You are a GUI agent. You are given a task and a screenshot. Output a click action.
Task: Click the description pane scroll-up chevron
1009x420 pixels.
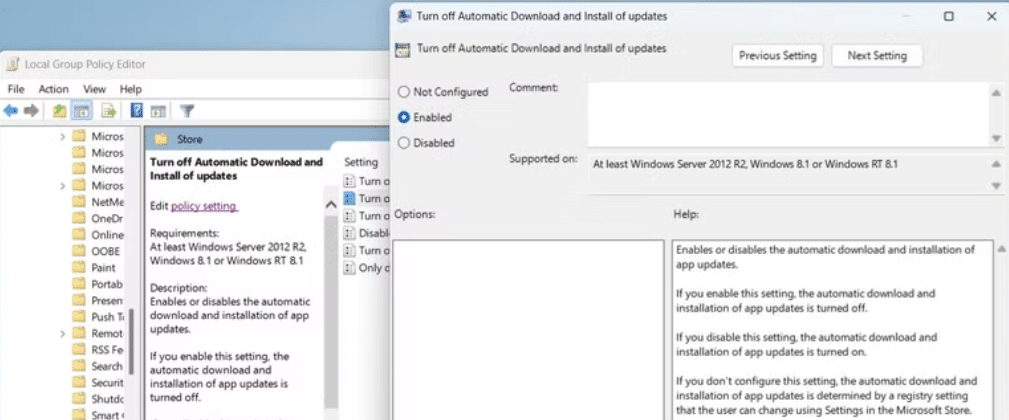pos(331,204)
